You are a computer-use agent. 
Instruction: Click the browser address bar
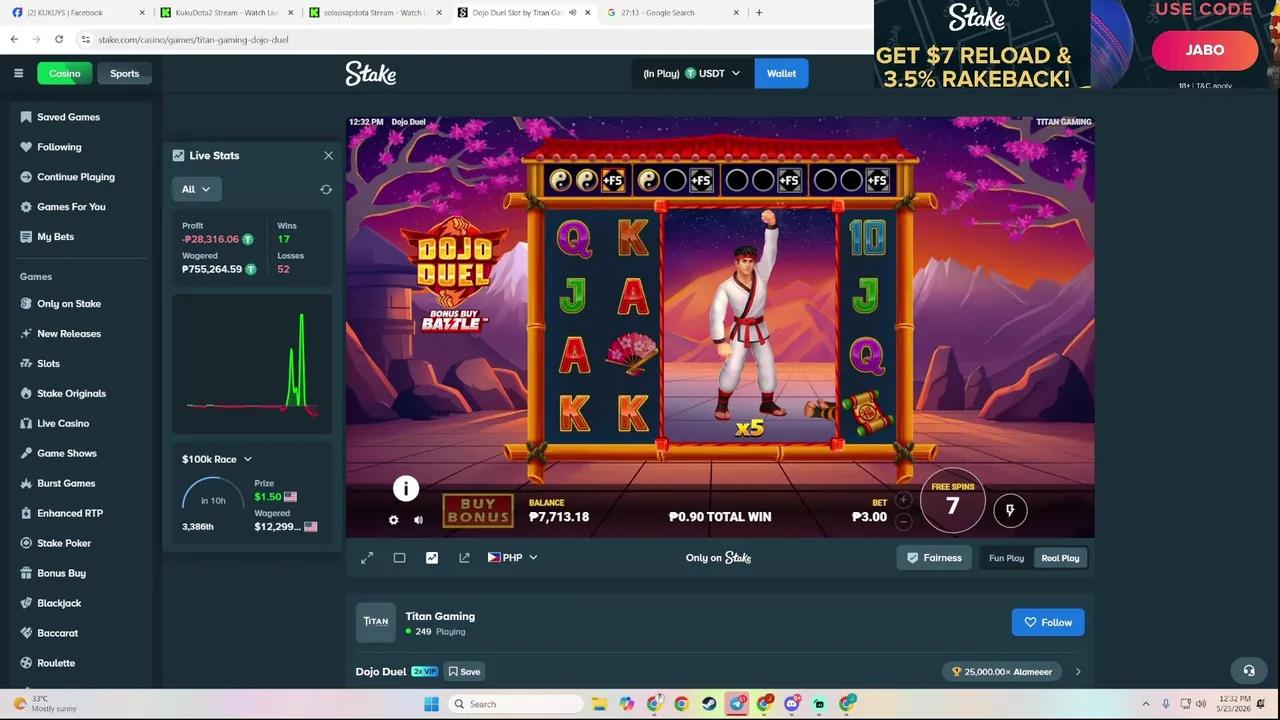[x=475, y=39]
